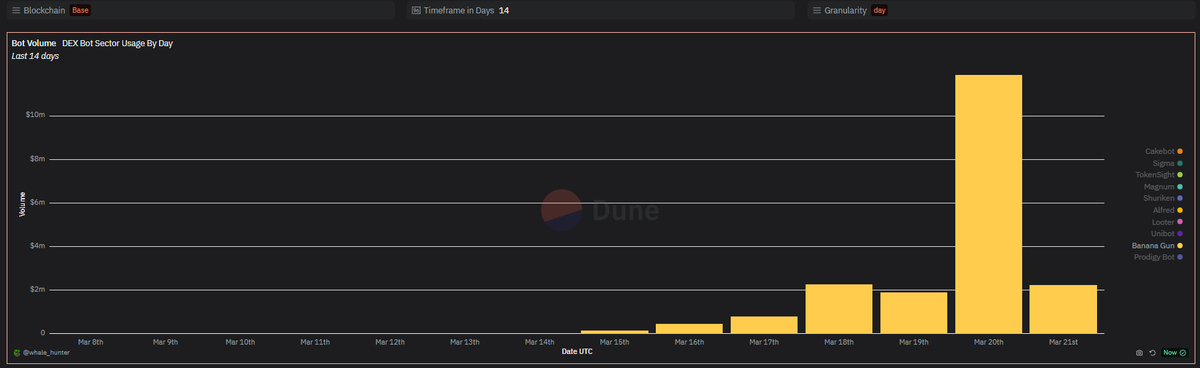Click the Mar 19th volume bar
The image size is (1200, 368).
click(913, 313)
